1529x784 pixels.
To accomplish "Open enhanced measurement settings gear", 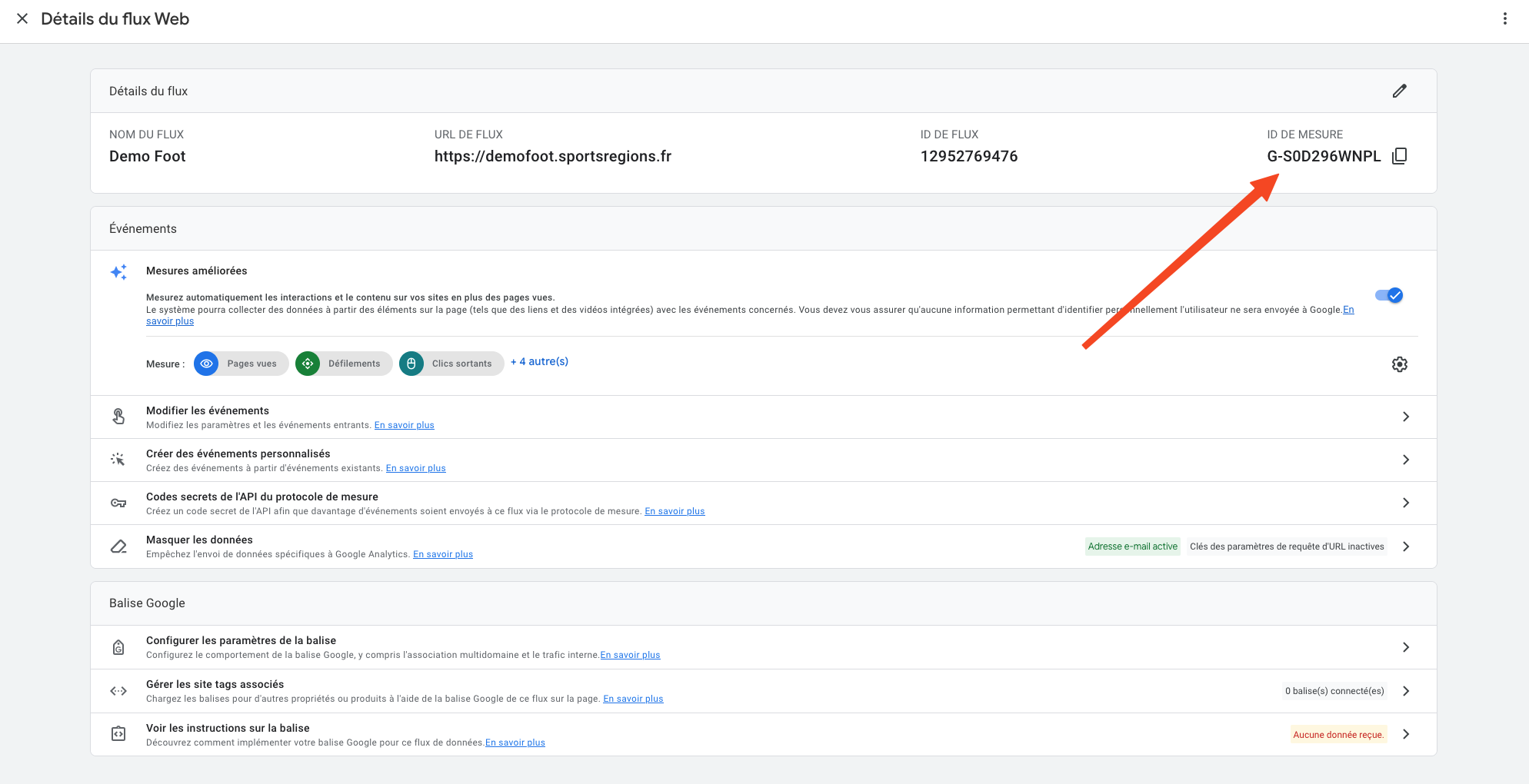I will 1399,364.
